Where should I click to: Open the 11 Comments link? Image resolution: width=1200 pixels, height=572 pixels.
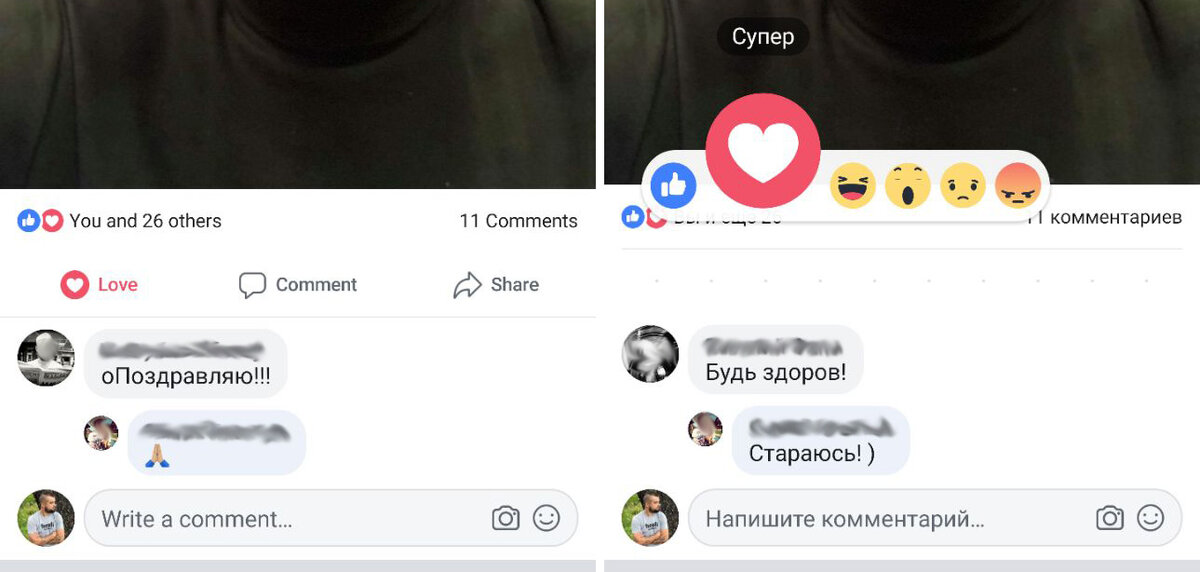(518, 221)
